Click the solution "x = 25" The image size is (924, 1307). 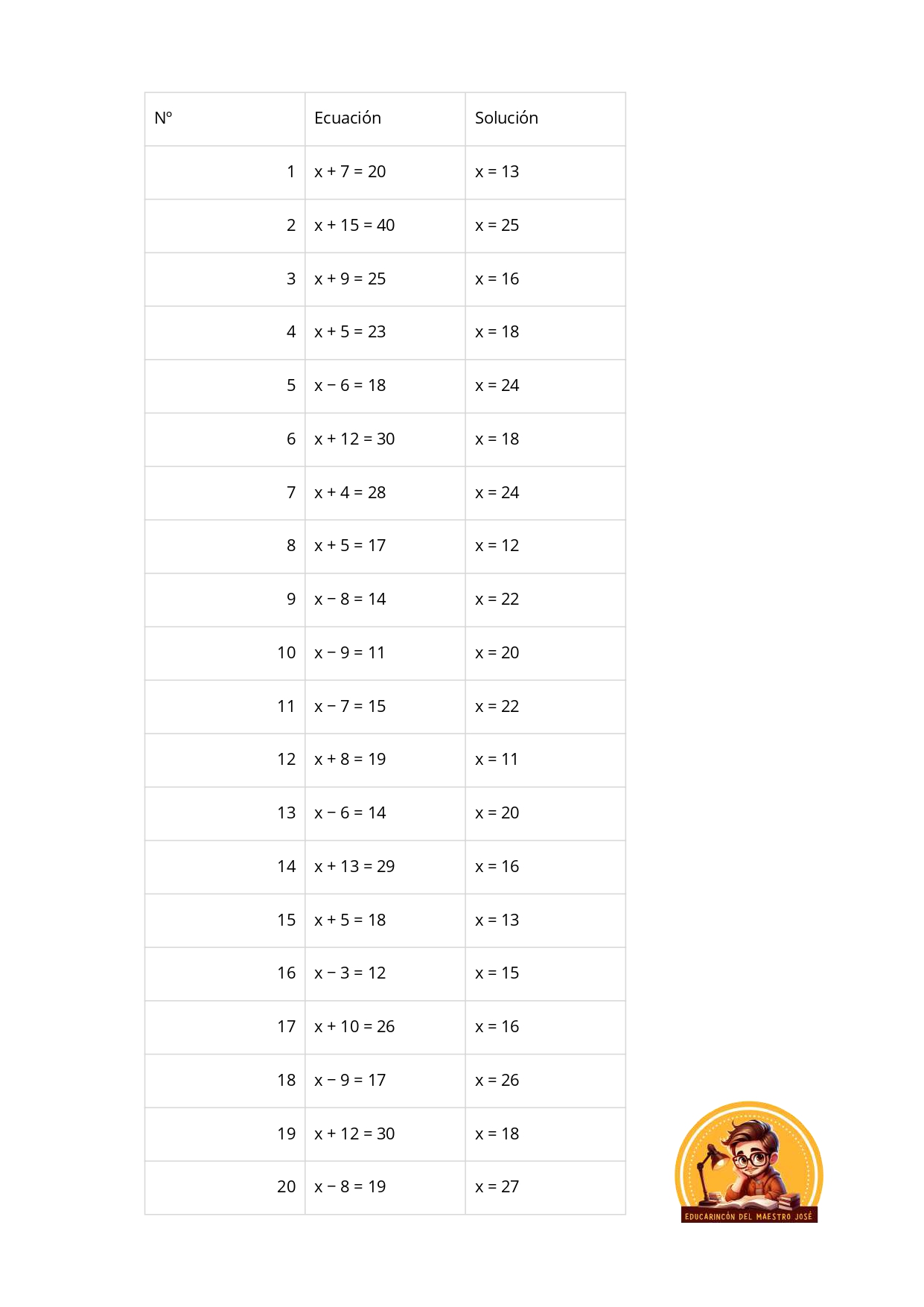tap(497, 226)
